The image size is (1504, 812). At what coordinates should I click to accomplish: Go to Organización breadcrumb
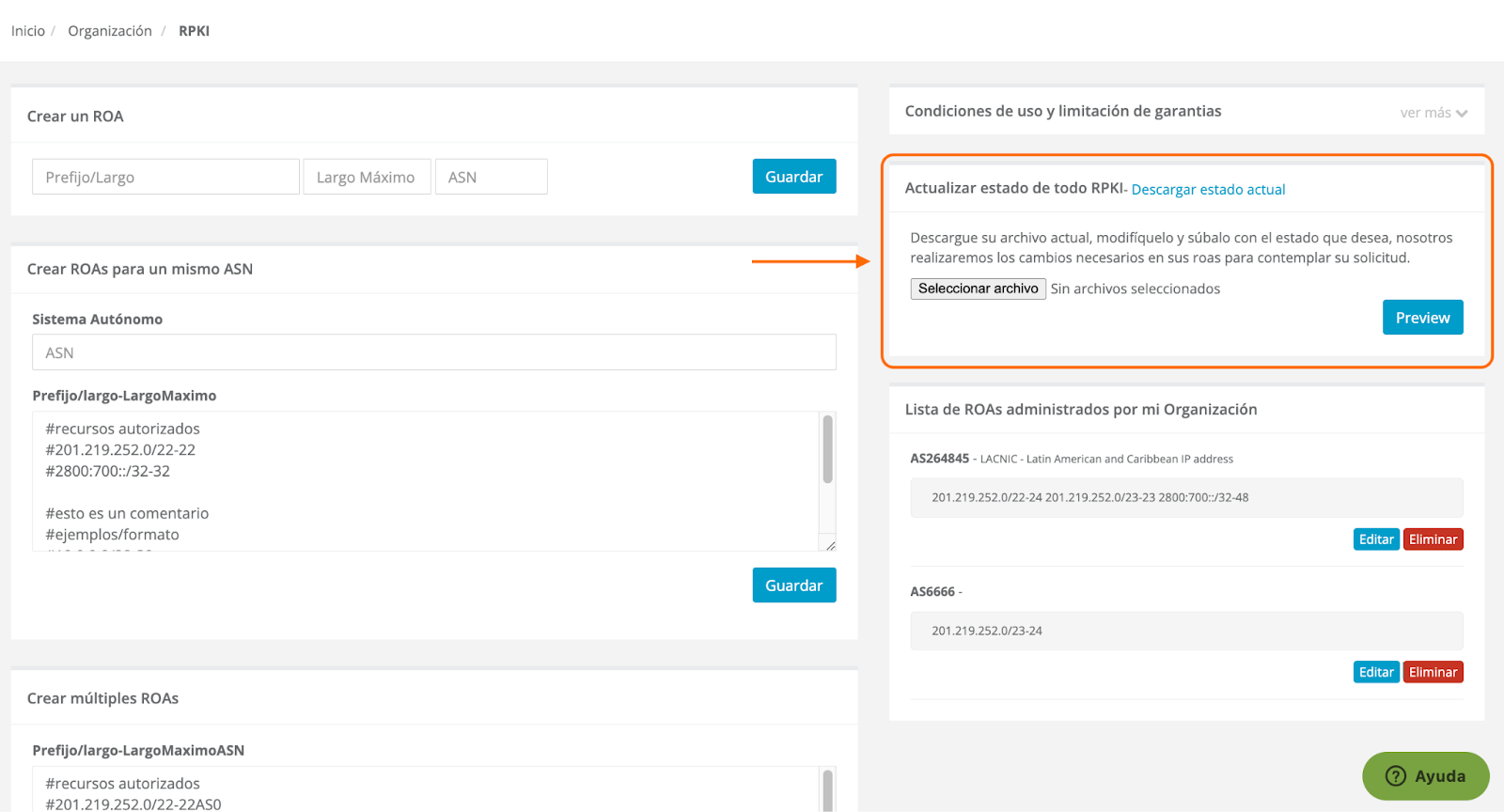[110, 31]
